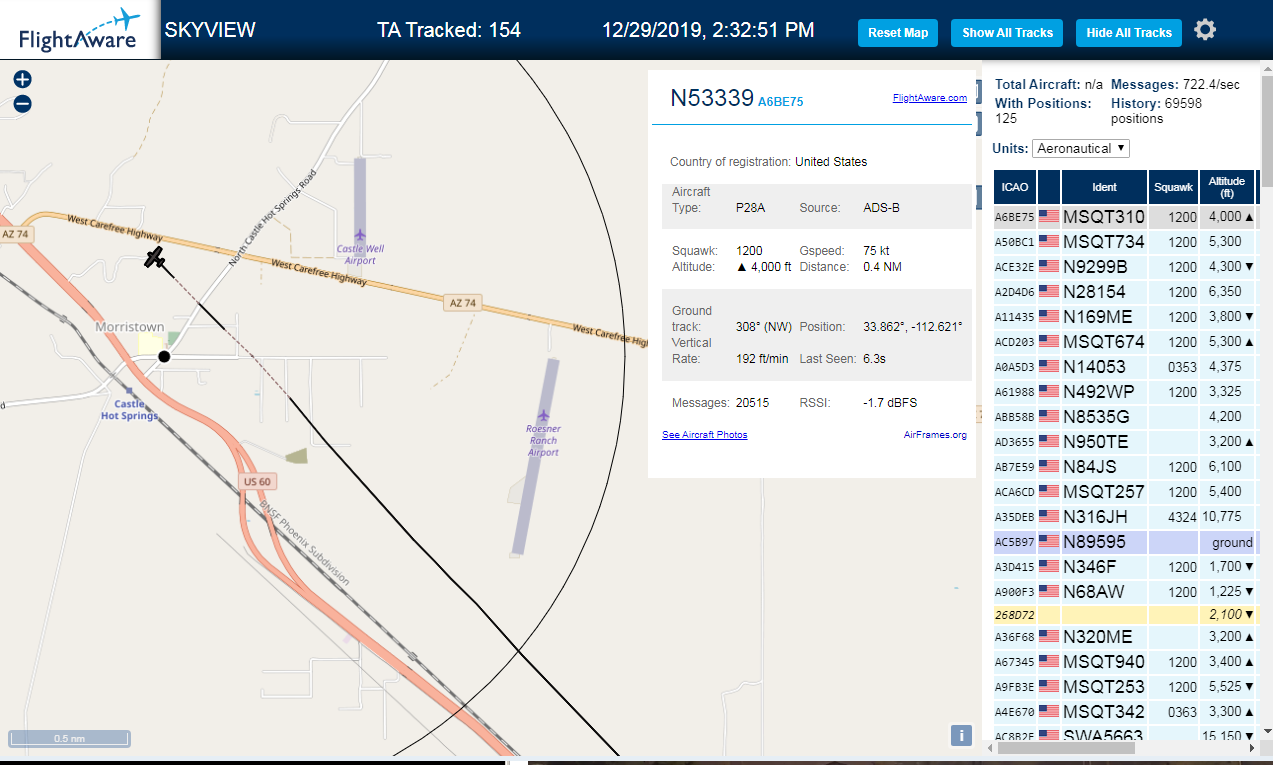The image size is (1273, 765).
Task: Open the AirFrames.org link
Action: (935, 434)
